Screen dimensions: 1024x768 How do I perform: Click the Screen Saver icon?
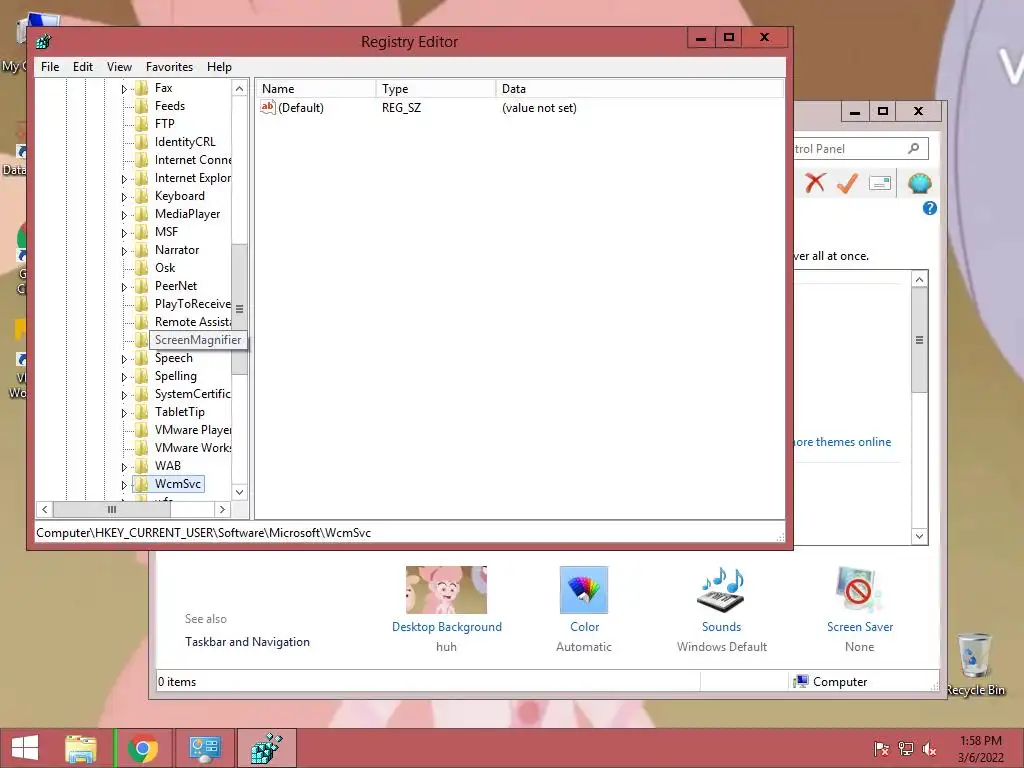[859, 590]
